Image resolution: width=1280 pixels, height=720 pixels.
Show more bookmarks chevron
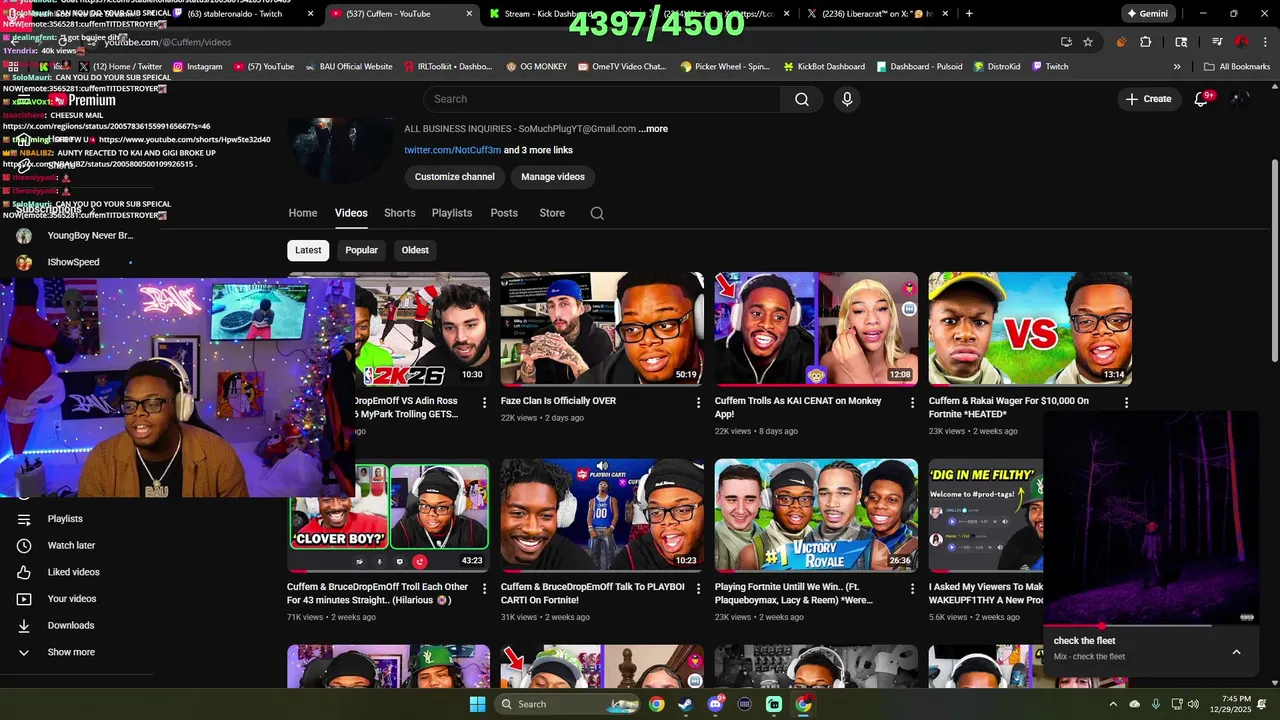click(1177, 67)
